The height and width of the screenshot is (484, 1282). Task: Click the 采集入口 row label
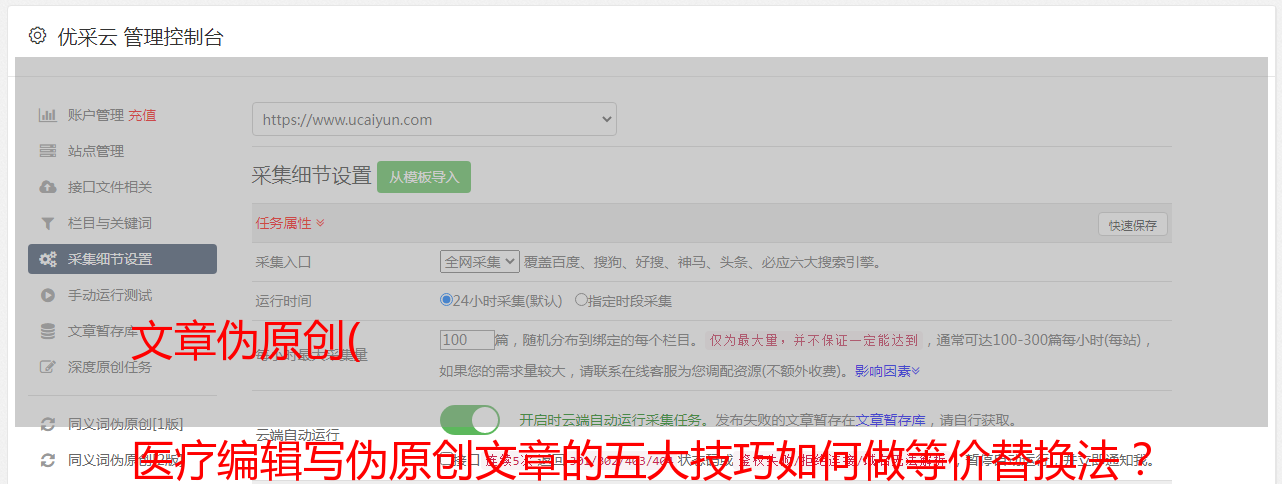pos(284,262)
